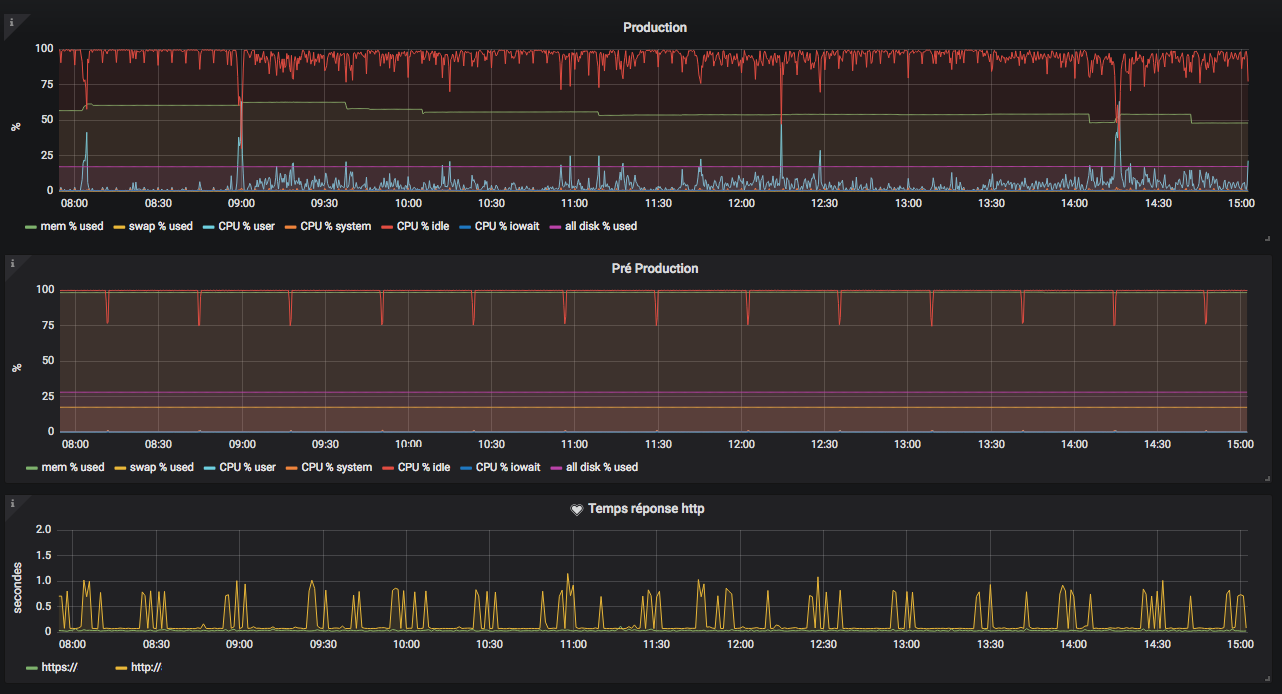Toggle CPU % system series in Production legend
The image size is (1282, 694).
click(336, 226)
